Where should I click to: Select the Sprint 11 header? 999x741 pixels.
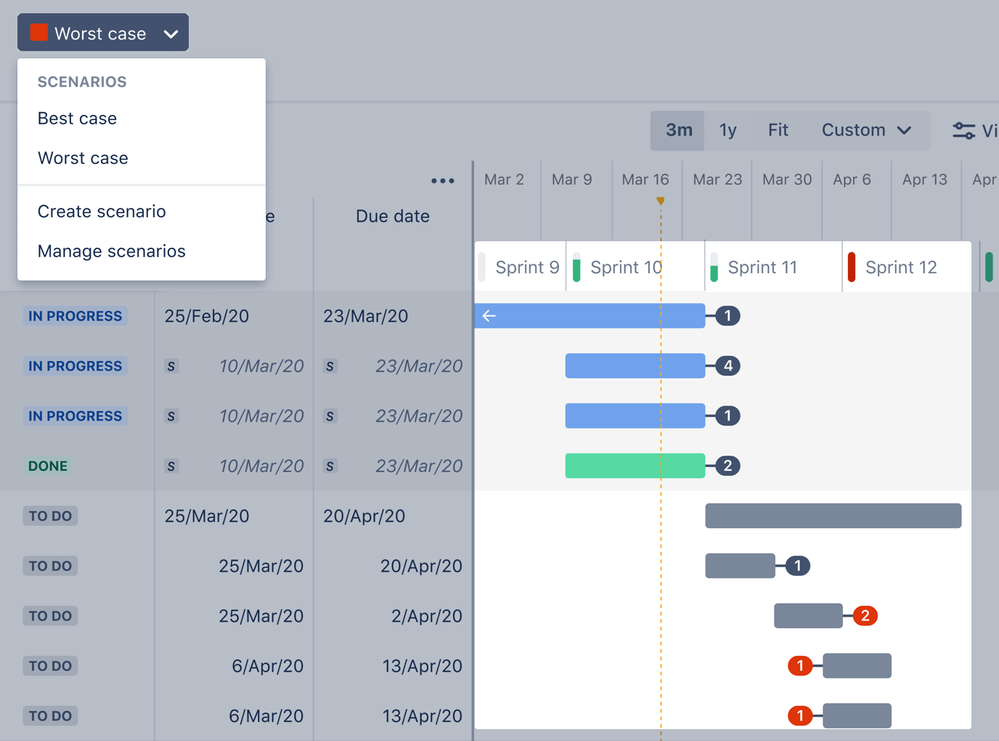click(x=773, y=267)
